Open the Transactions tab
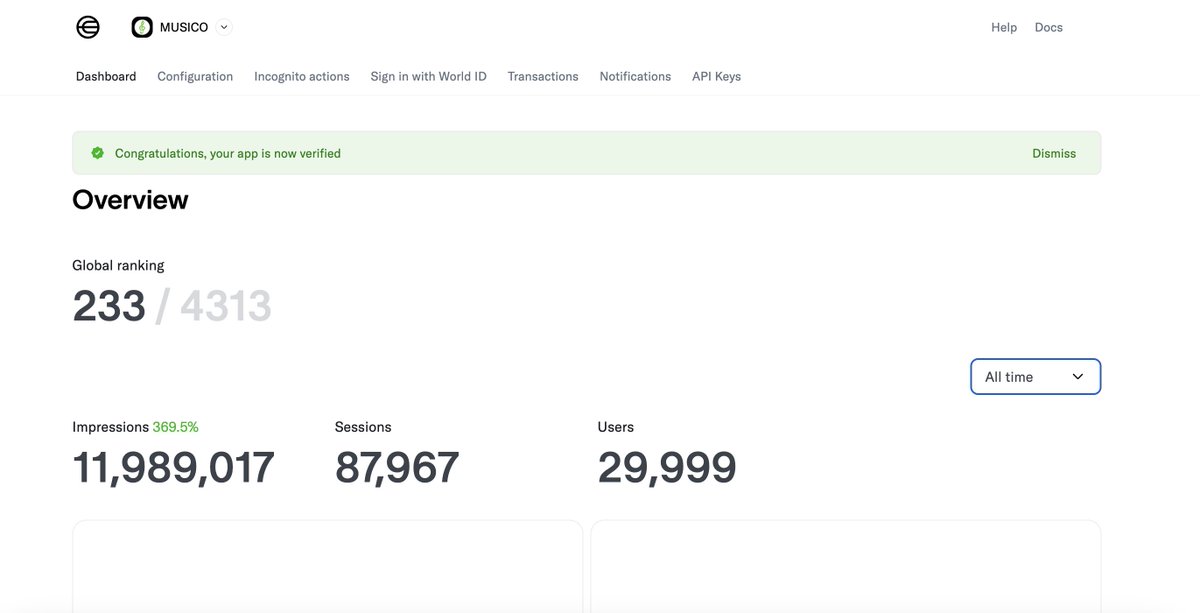The image size is (1200, 613). [543, 76]
